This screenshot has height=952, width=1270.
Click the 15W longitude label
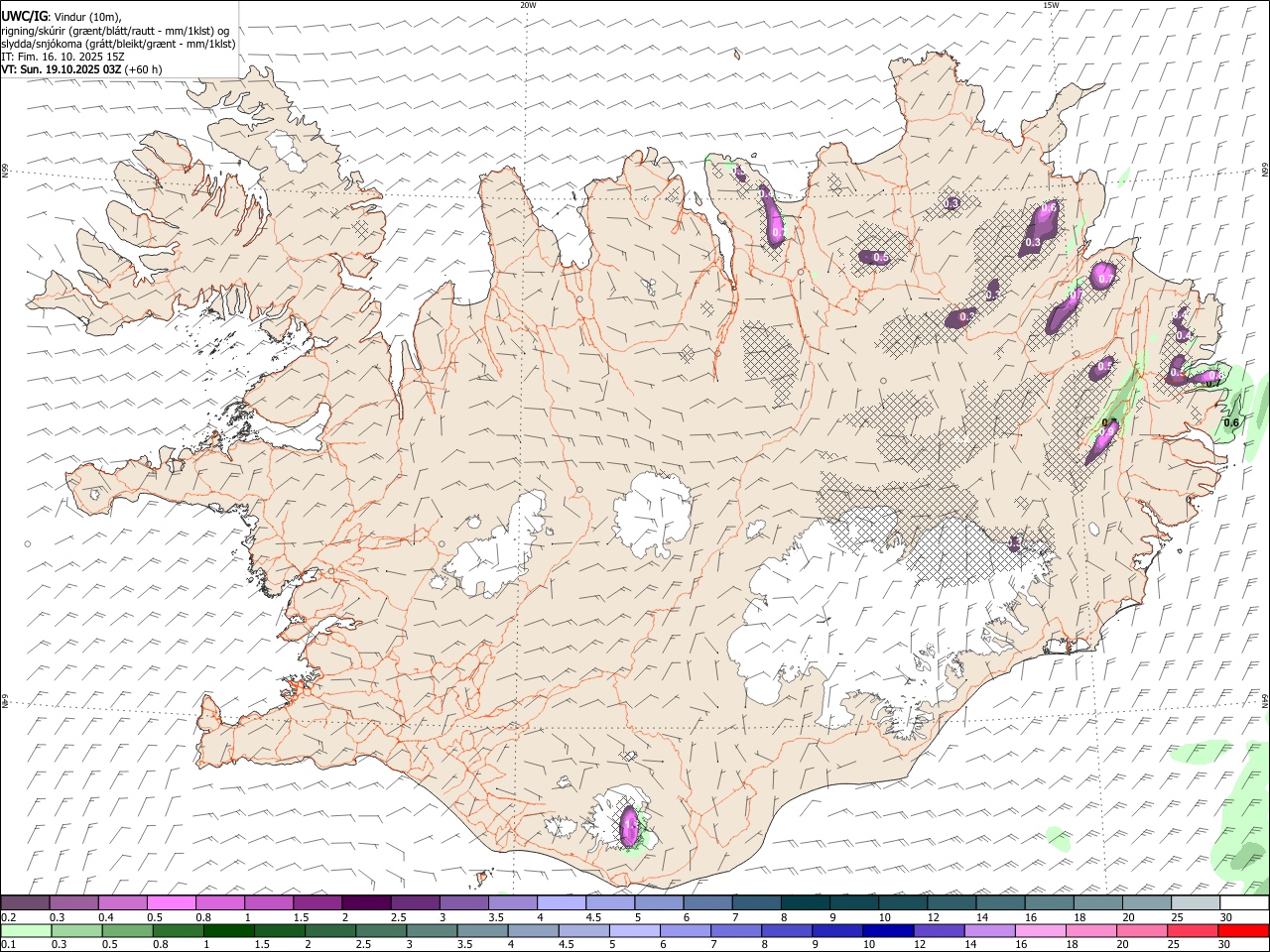[x=1051, y=5]
